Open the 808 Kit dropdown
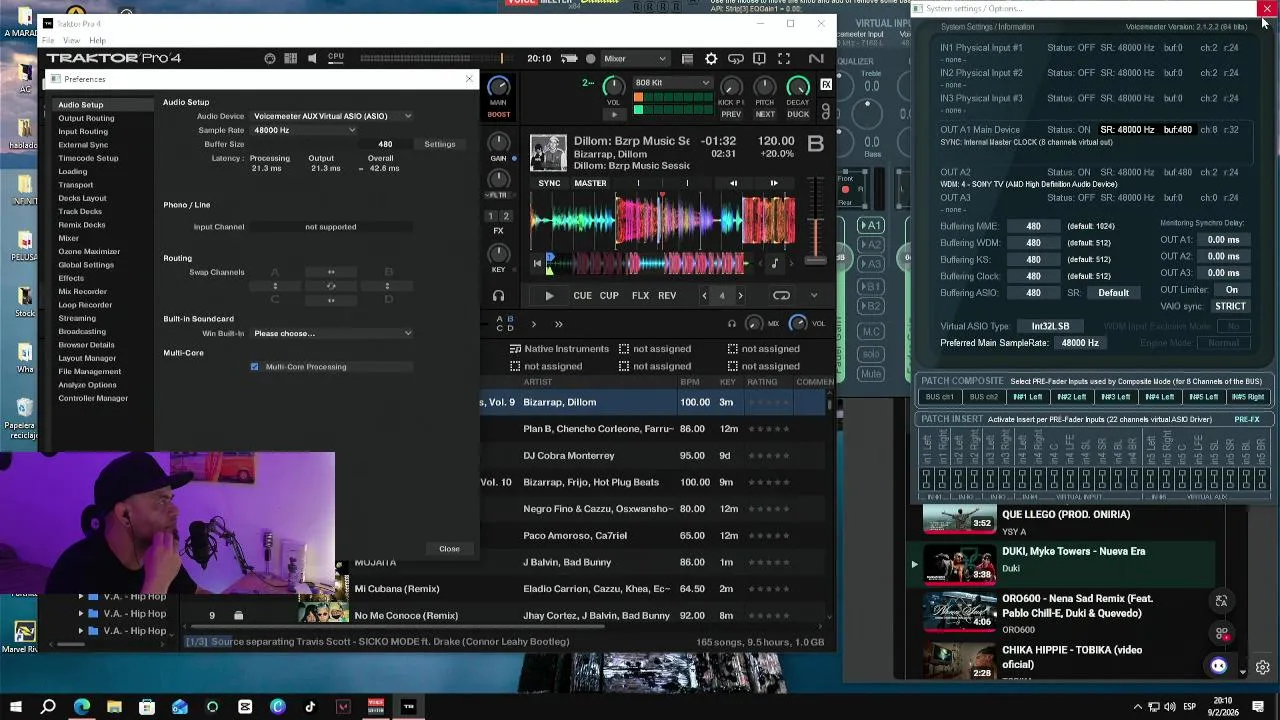1280x720 pixels. pos(672,83)
